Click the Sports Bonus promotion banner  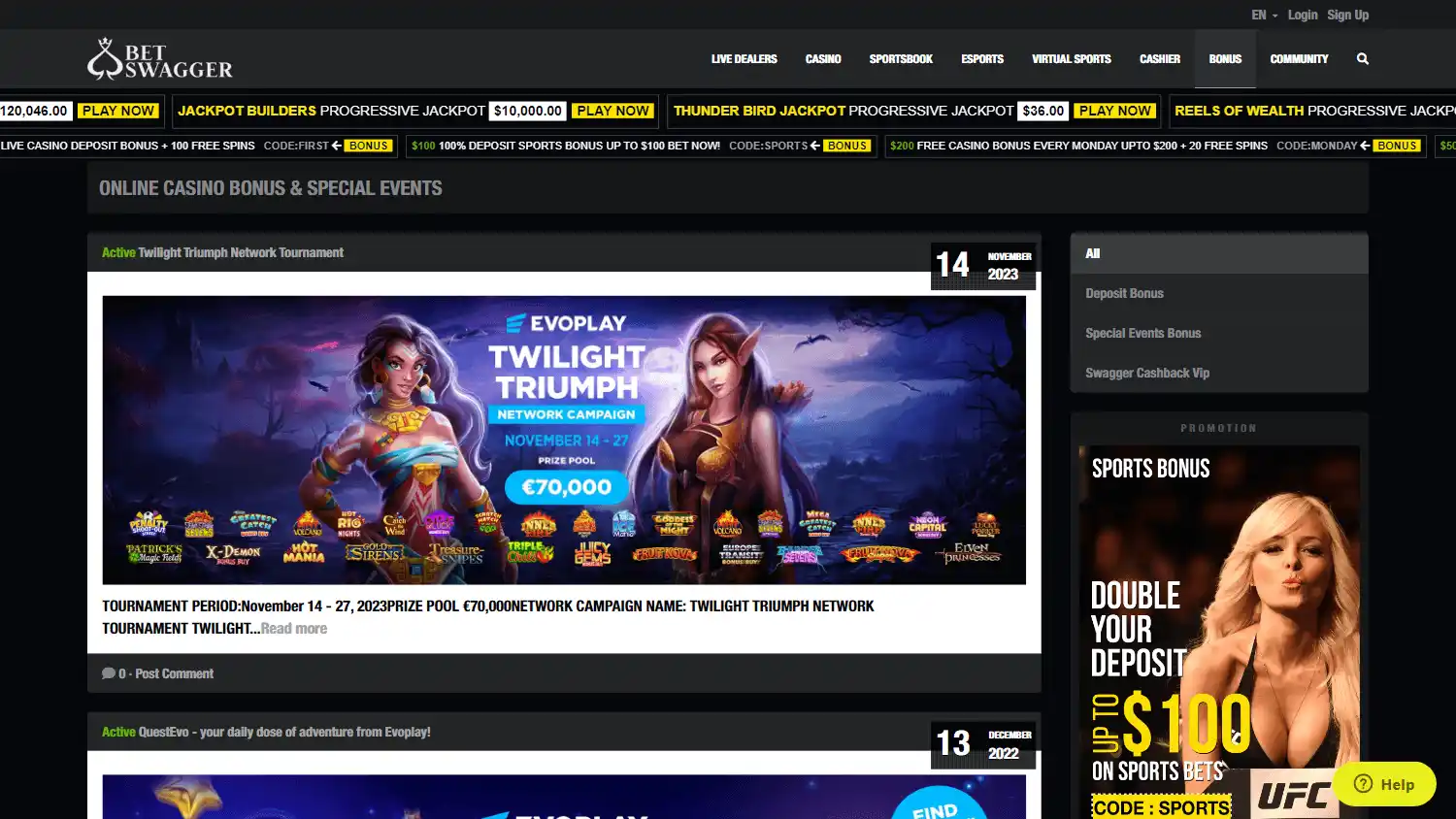point(1219,632)
